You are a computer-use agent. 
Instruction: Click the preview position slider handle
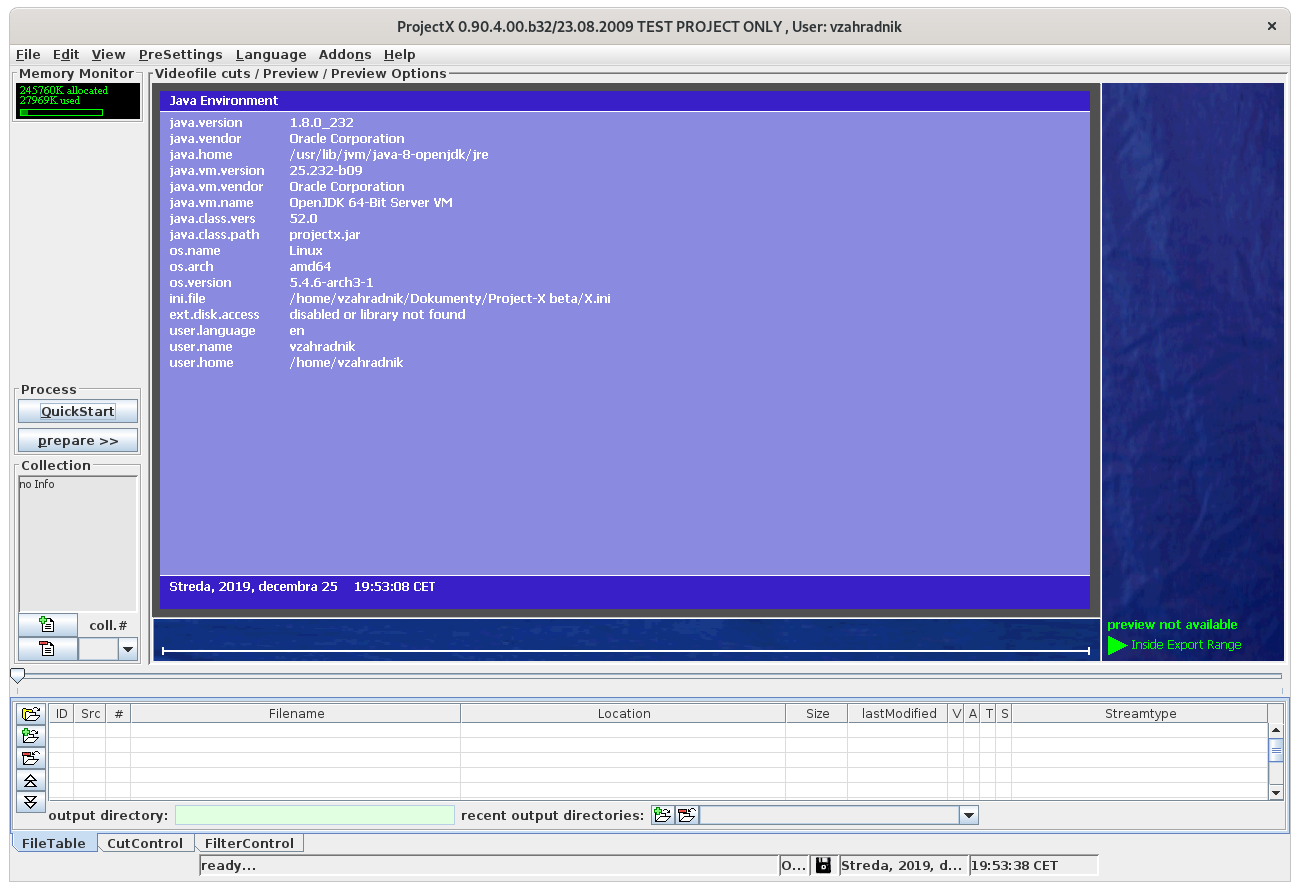[x=17, y=676]
